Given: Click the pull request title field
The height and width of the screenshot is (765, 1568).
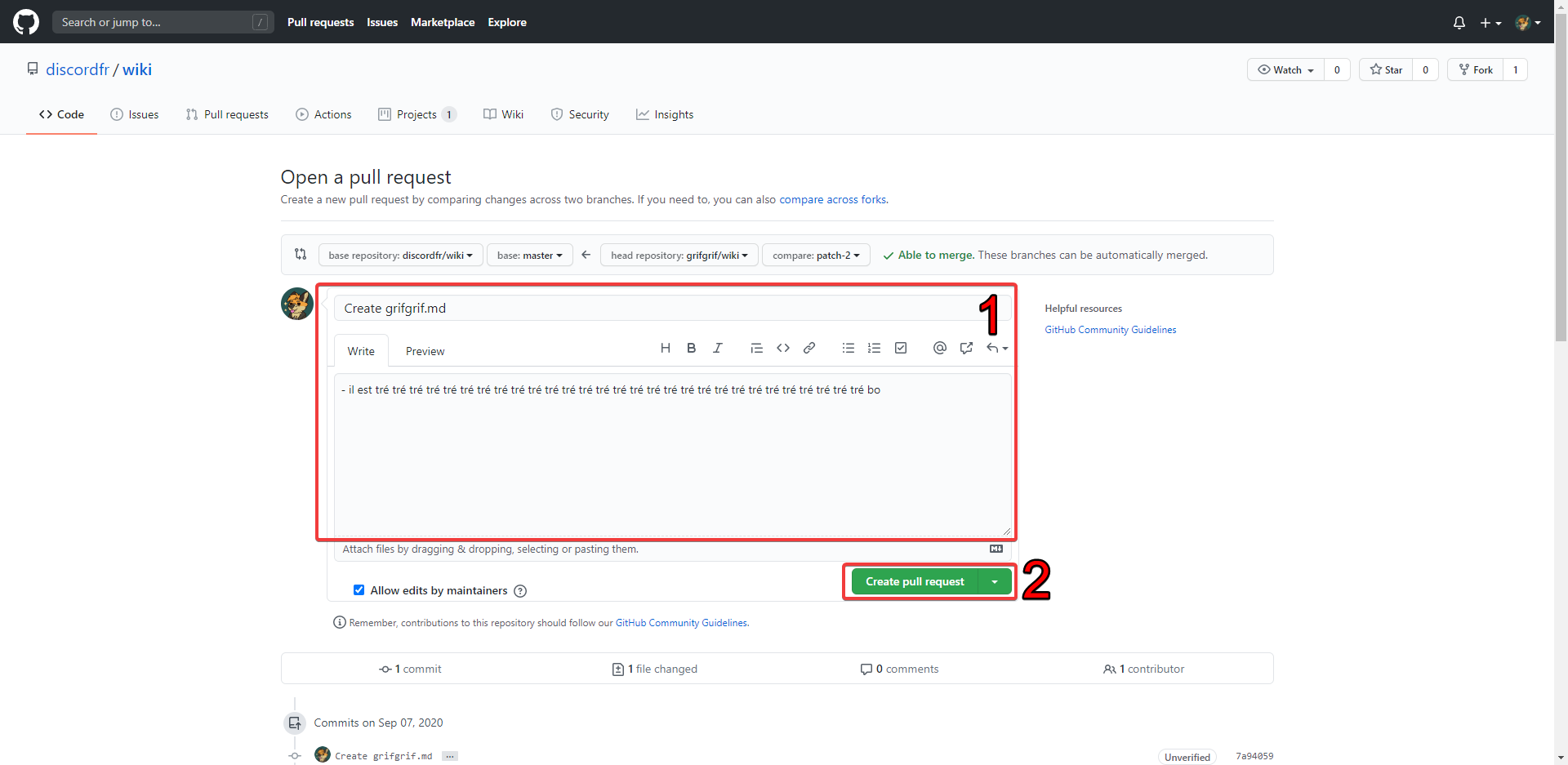Looking at the screenshot, I should pyautogui.click(x=673, y=308).
